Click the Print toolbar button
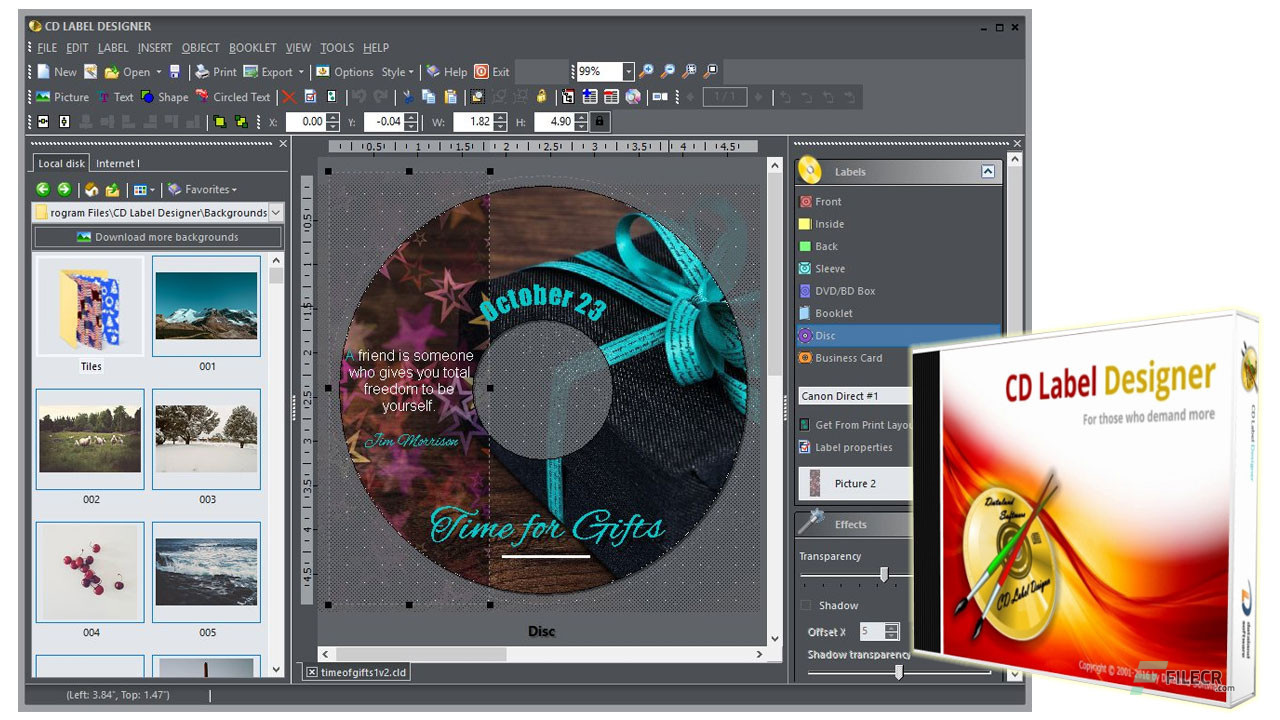 coord(216,72)
